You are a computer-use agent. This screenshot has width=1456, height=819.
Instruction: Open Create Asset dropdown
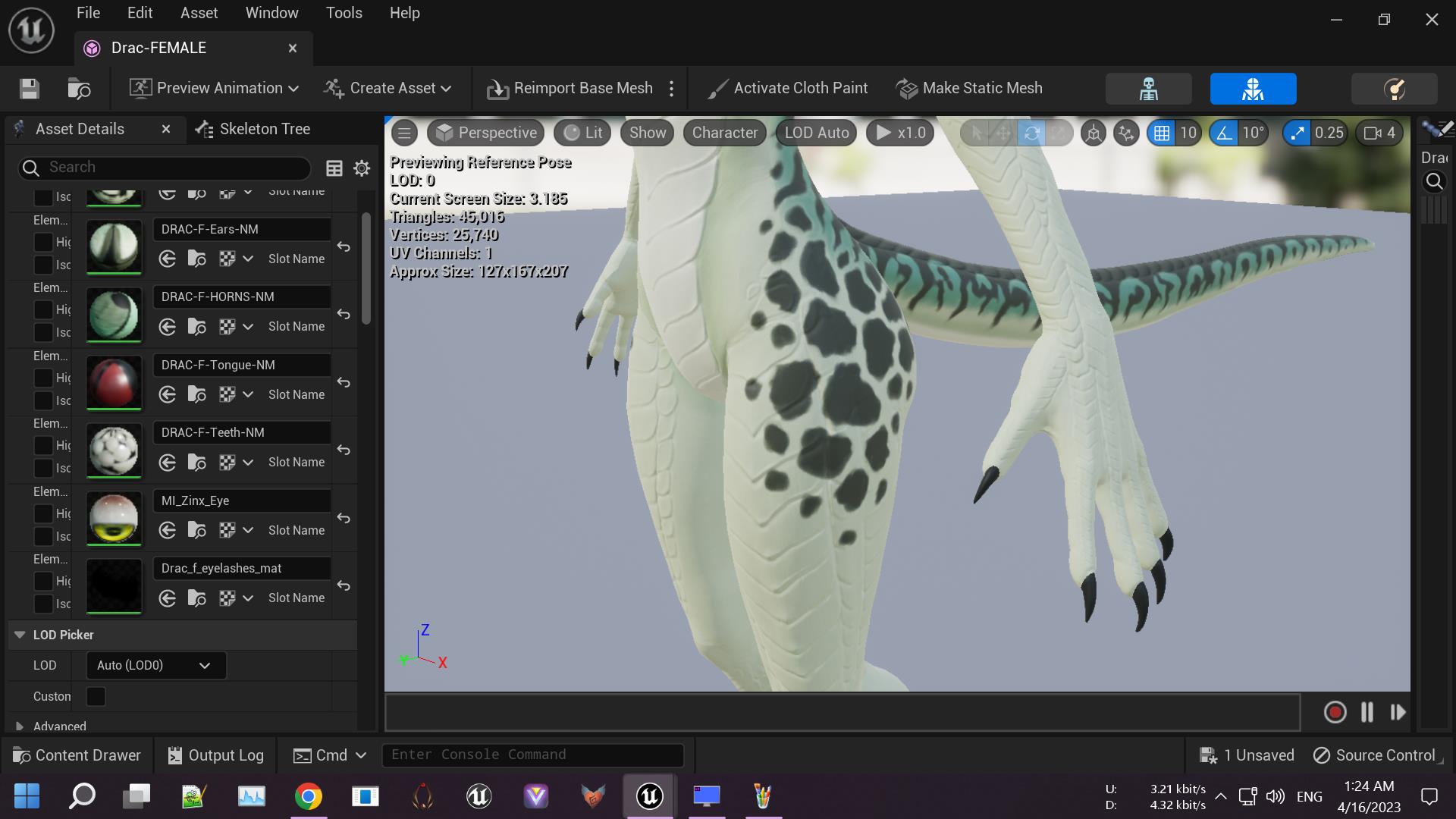pos(388,89)
